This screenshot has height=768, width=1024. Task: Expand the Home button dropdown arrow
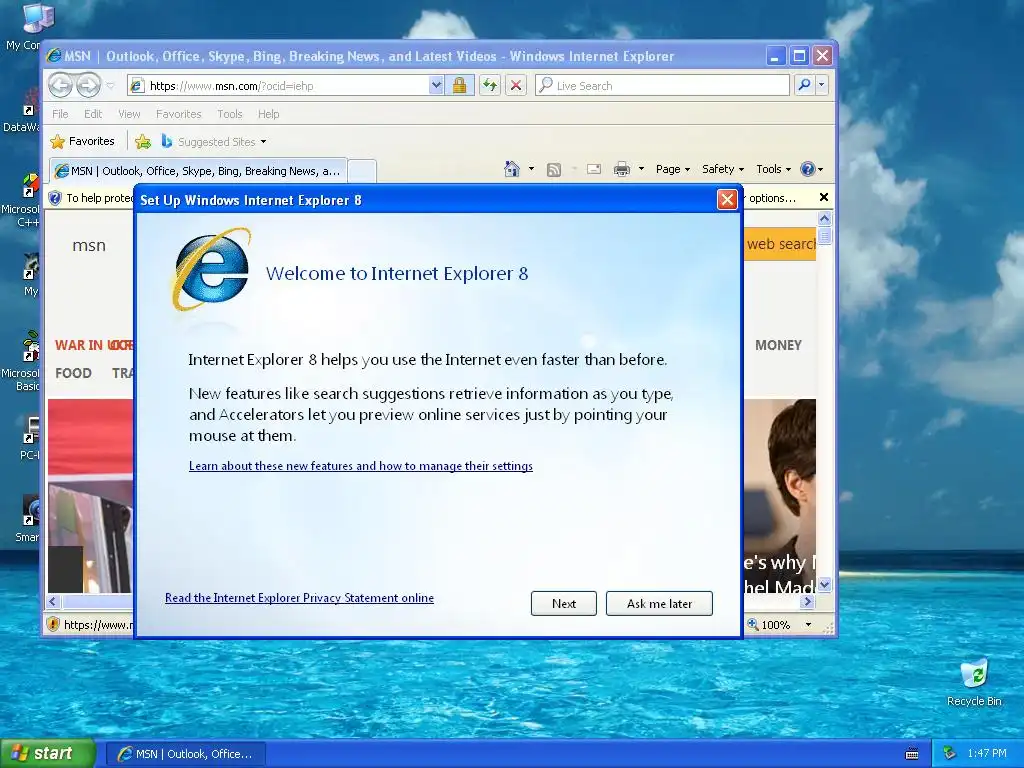[x=531, y=169]
